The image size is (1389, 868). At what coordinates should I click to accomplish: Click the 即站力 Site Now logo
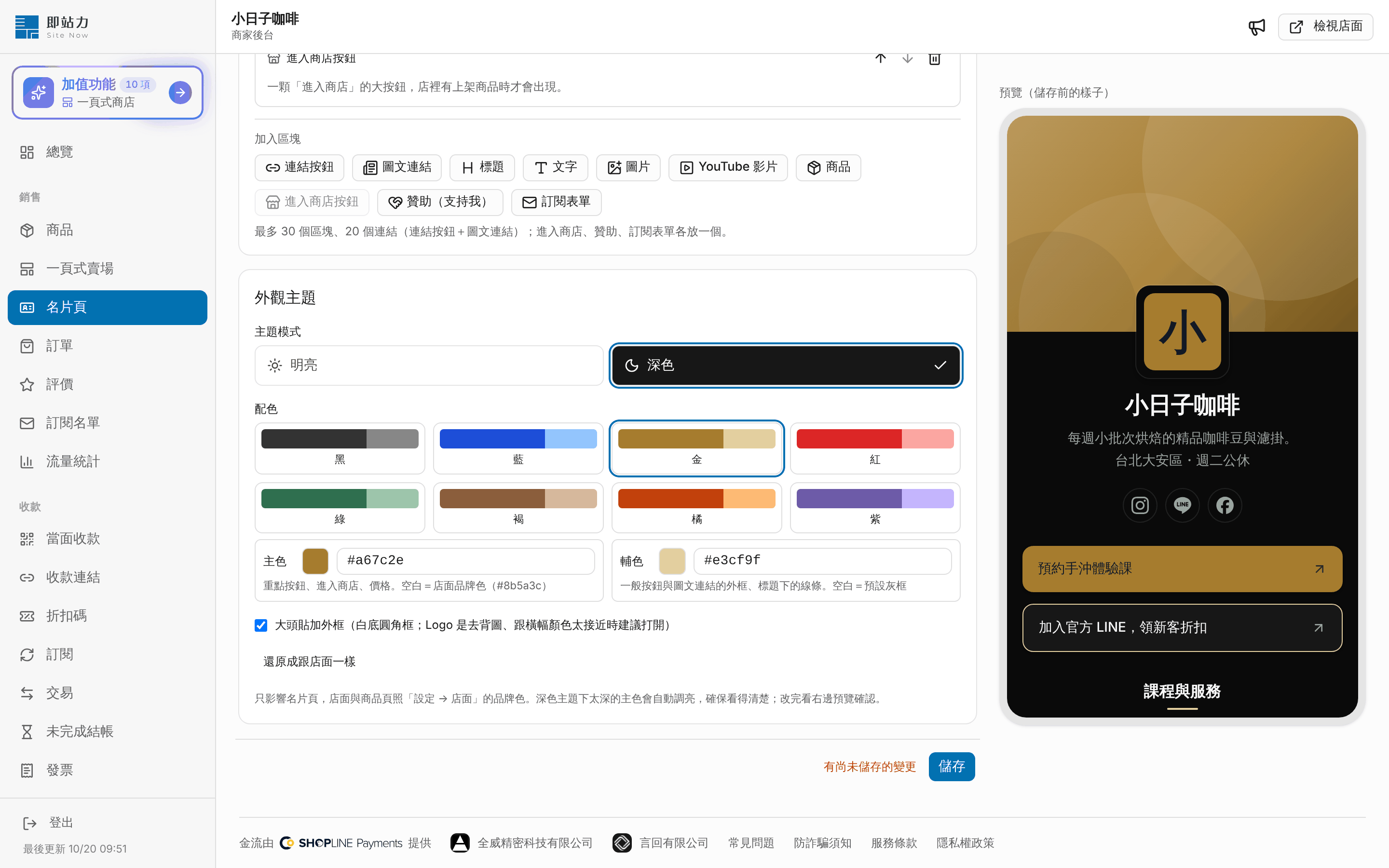coord(52,27)
